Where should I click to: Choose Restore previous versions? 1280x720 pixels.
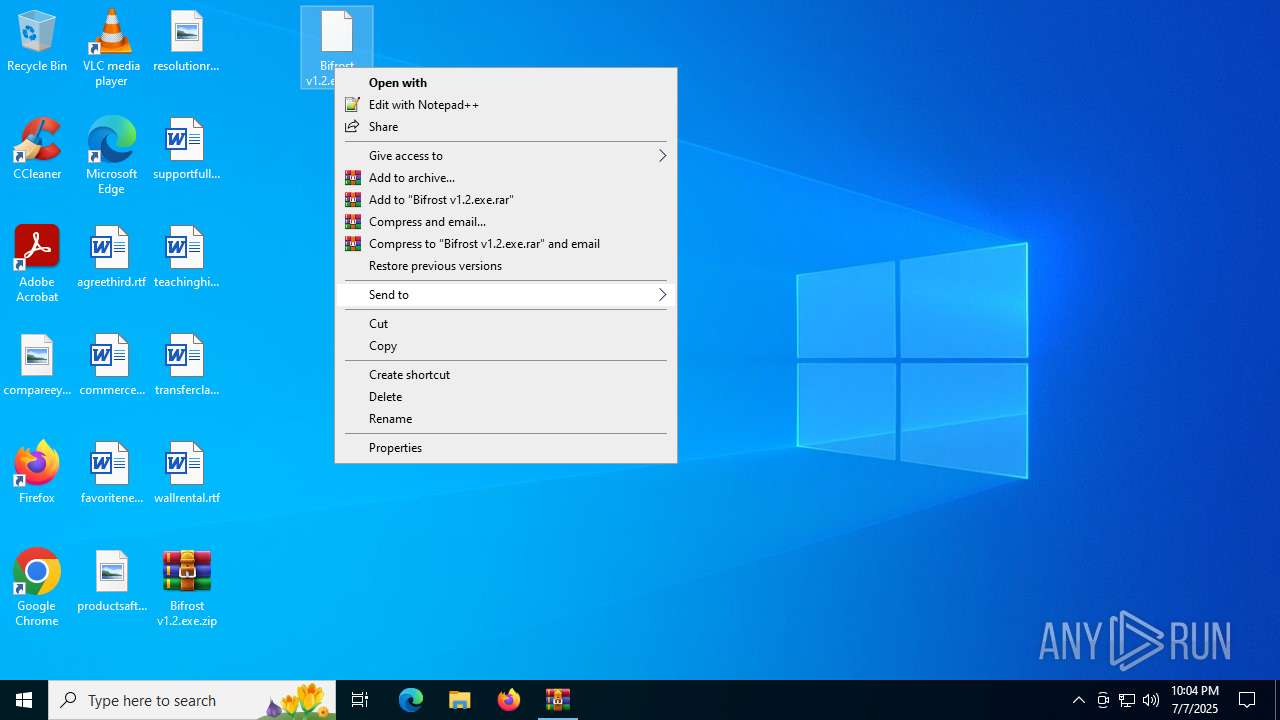pos(505,266)
